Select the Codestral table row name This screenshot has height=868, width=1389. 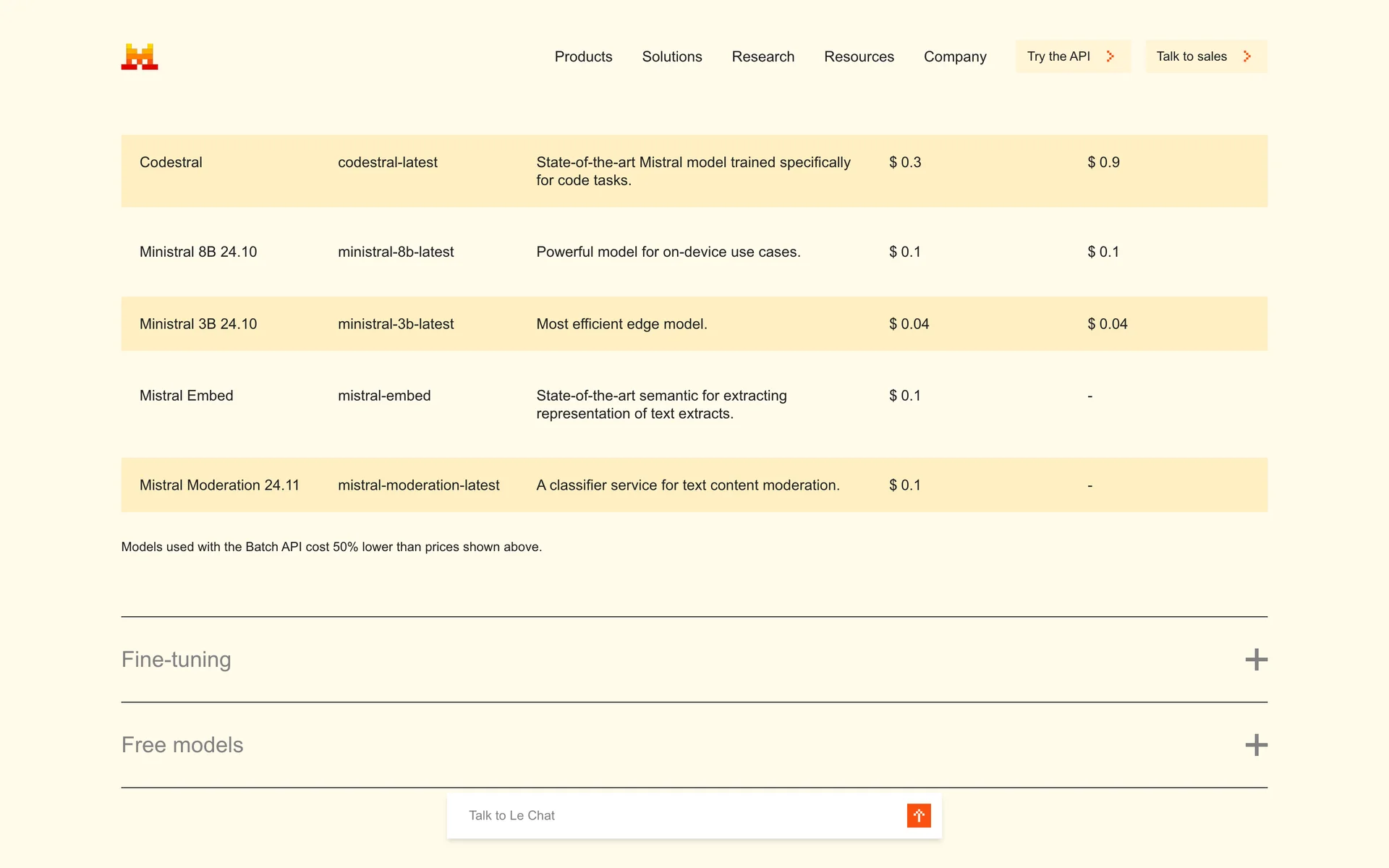pos(171,162)
